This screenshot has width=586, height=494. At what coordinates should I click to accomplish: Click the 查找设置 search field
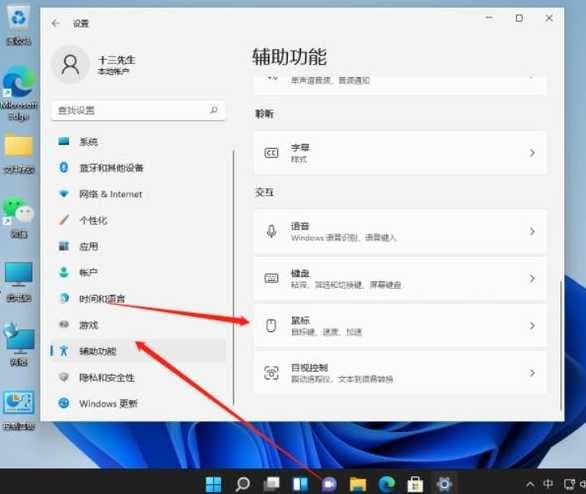(x=138, y=110)
